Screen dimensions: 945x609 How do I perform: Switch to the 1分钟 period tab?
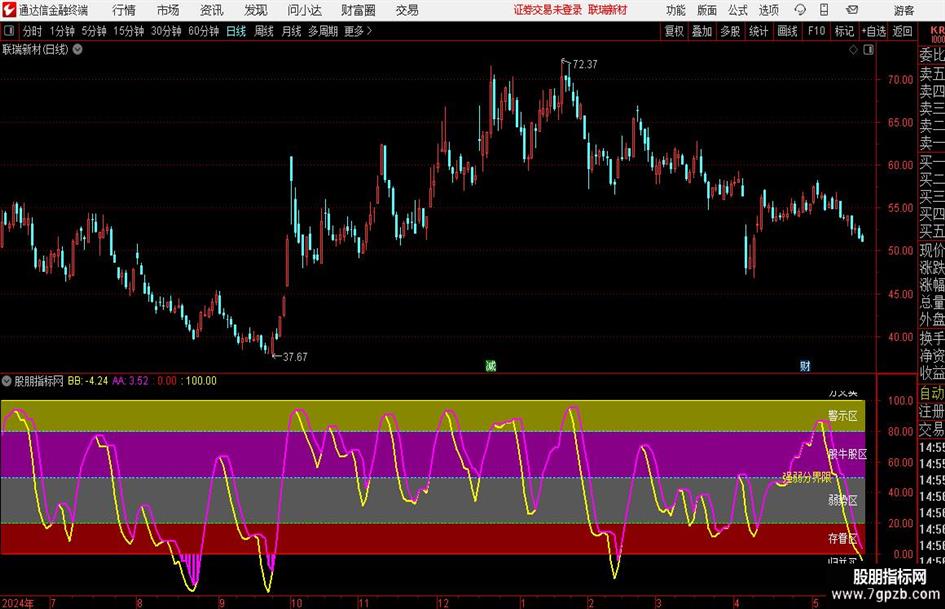[62, 31]
